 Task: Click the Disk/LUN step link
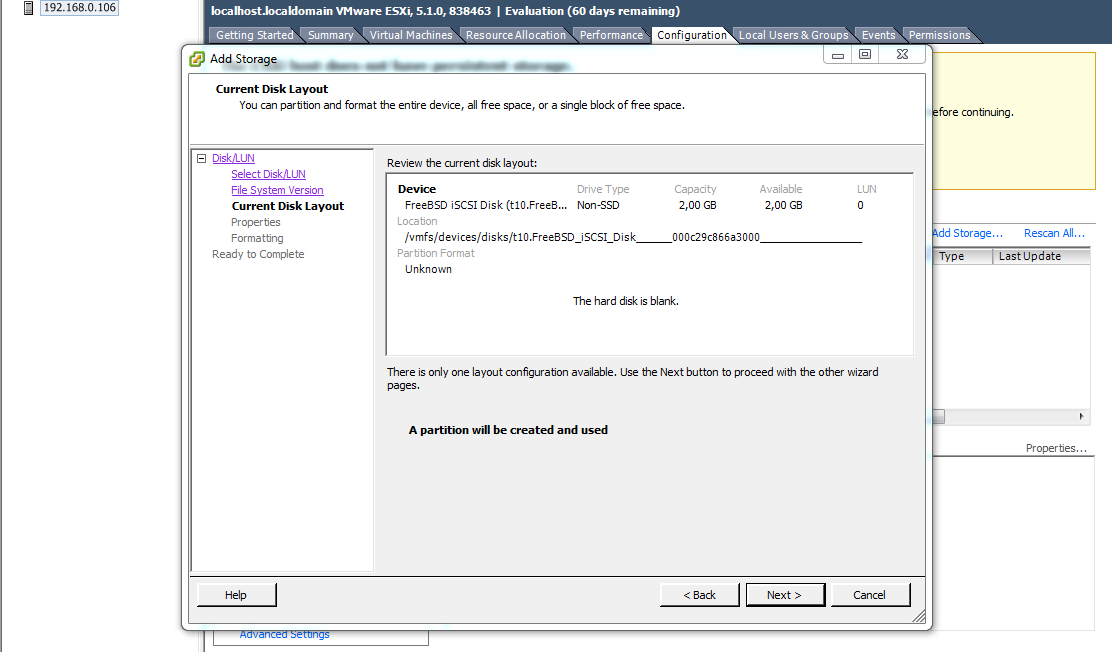click(x=233, y=158)
